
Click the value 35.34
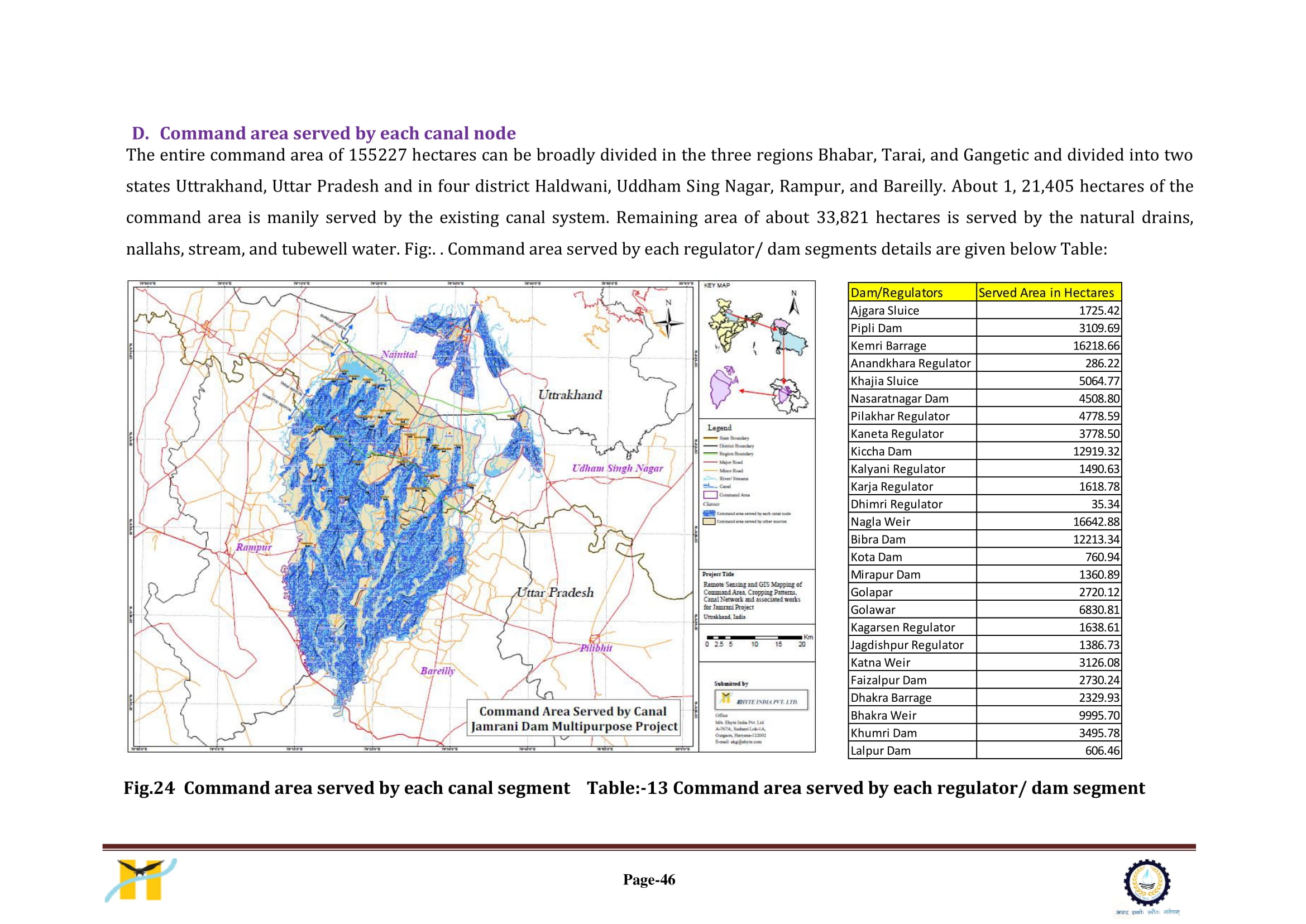point(1105,505)
